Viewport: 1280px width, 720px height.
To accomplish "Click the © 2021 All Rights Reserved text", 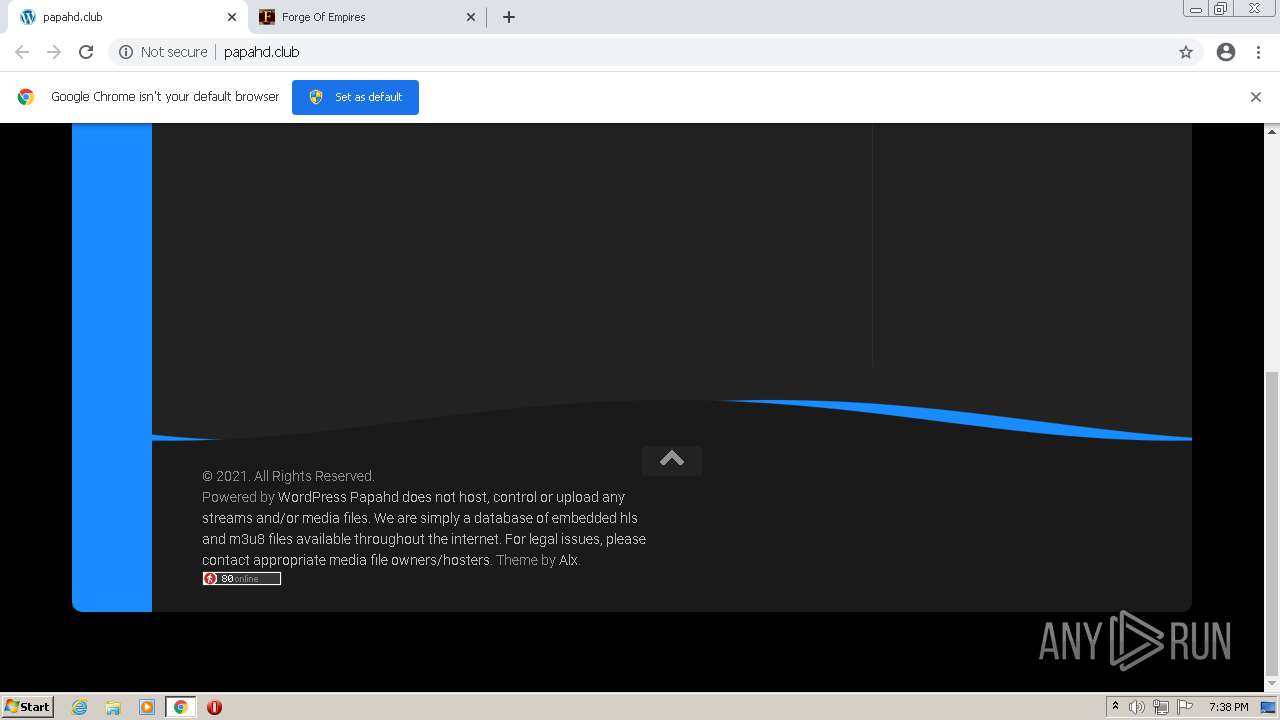I will click(288, 476).
